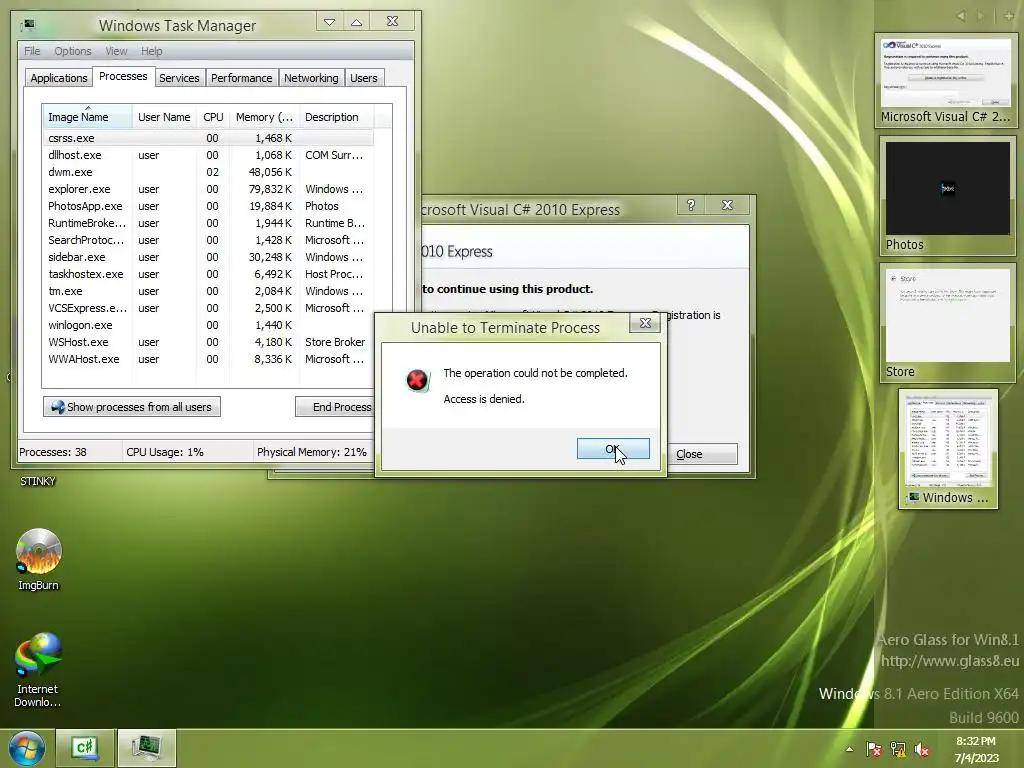
Task: Switch to Performance tab
Action: pos(242,78)
